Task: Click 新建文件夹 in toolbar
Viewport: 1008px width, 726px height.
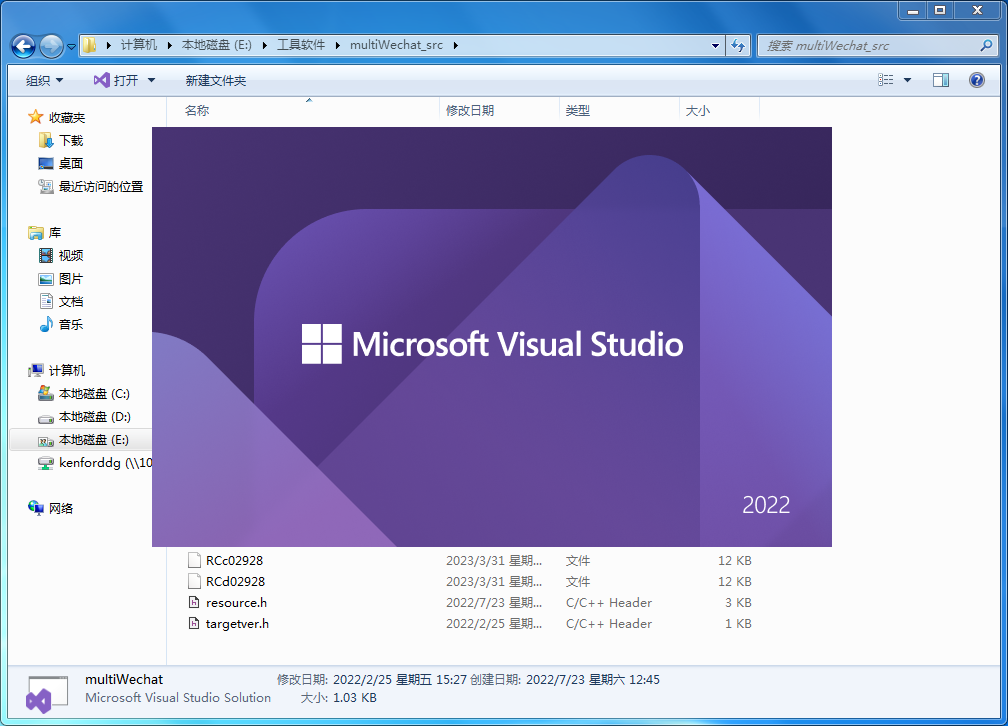Action: coord(215,80)
